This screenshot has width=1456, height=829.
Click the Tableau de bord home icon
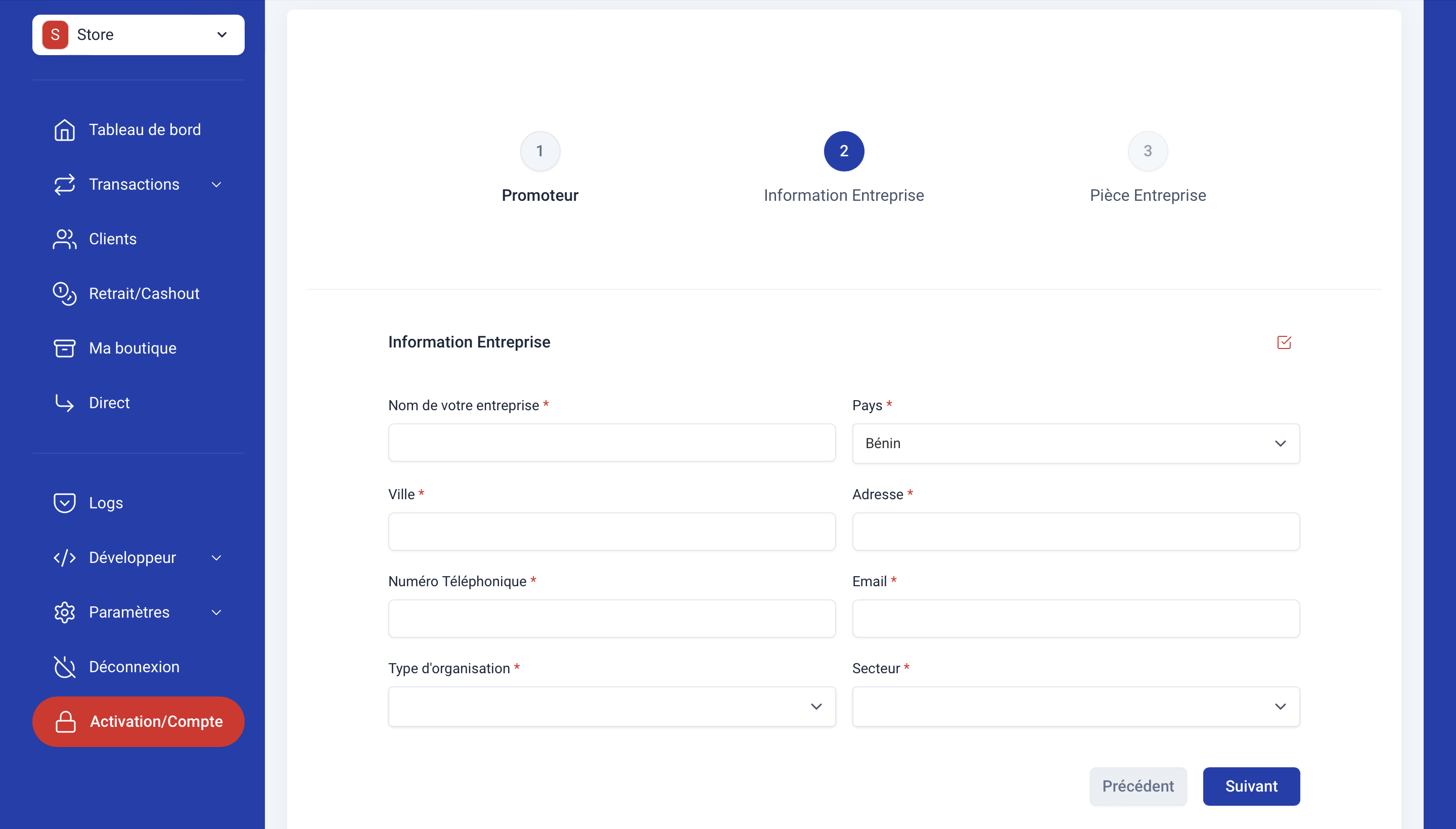[64, 130]
